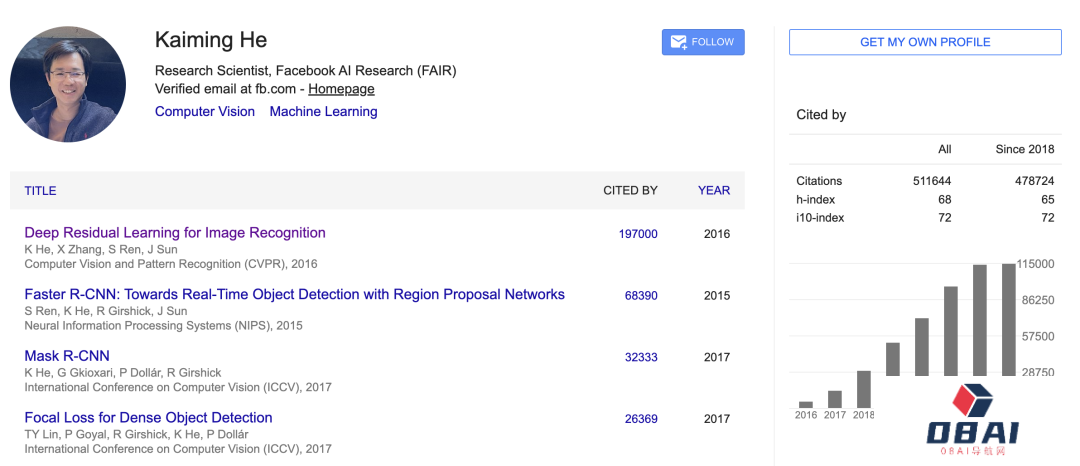Click the OBAI logo watermark
Screen dimensions: 1080x466
click(x=971, y=422)
